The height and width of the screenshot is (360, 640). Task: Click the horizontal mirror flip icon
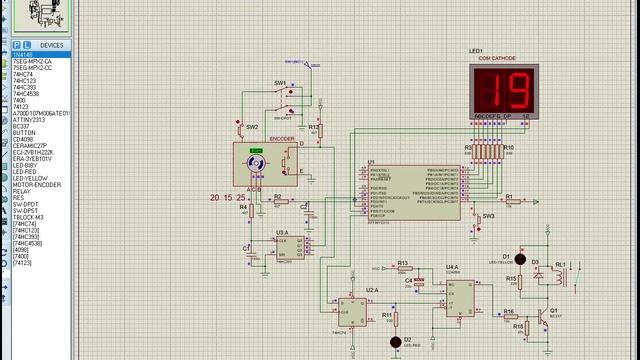pos(4,288)
